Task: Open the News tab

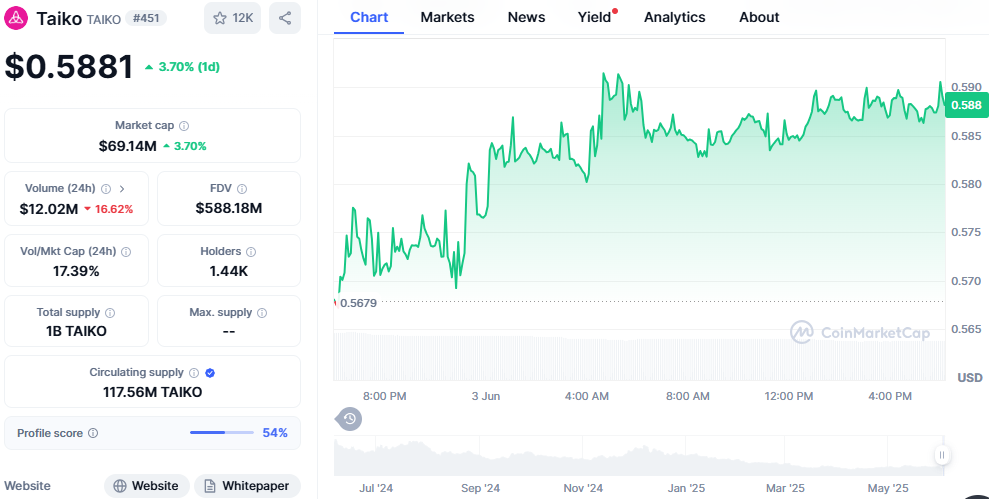Action: pyautogui.click(x=526, y=17)
